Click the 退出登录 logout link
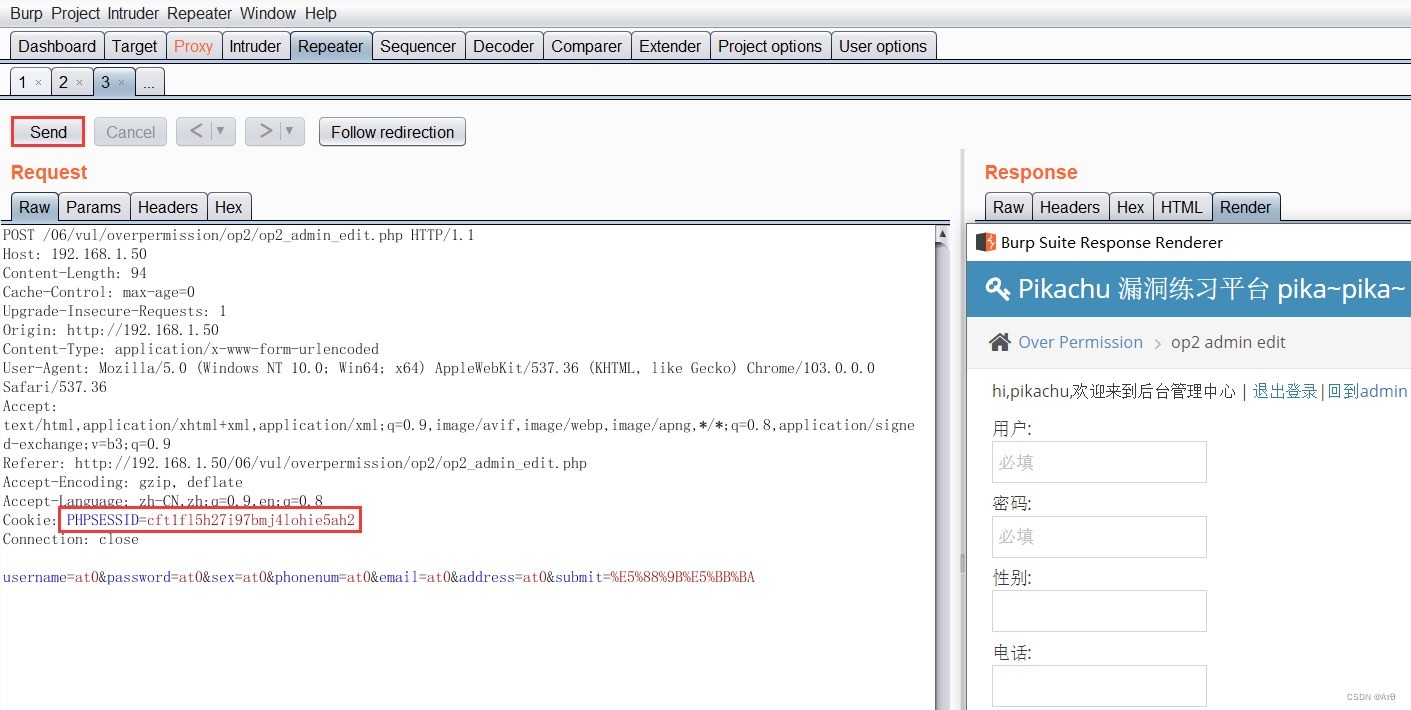The width and height of the screenshot is (1411, 710). pos(1285,391)
